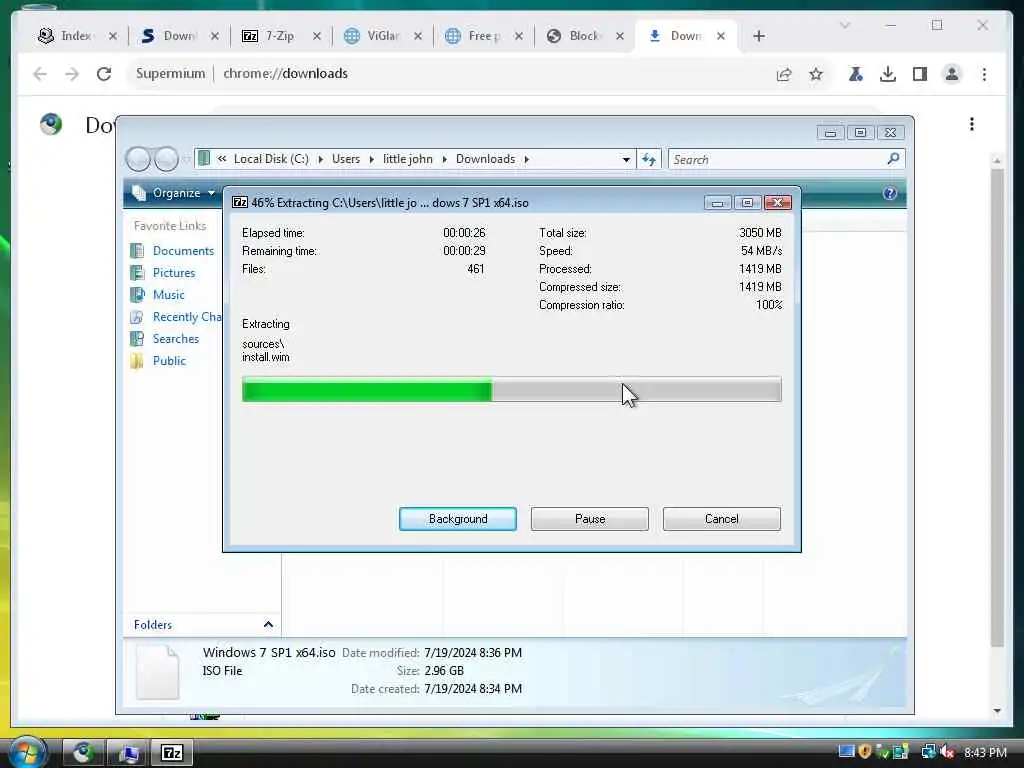1024x768 pixels.
Task: Click Supermium browser taskbar button
Action: tap(83, 753)
